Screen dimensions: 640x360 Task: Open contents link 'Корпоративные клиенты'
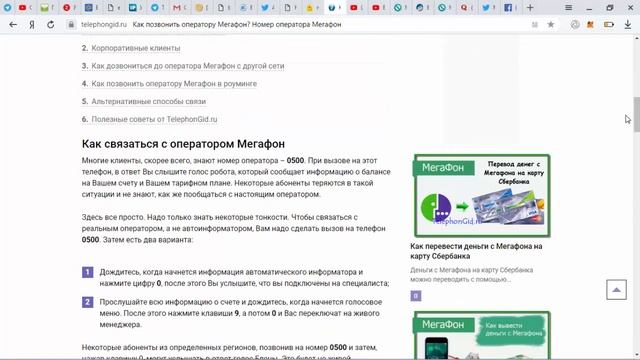(x=136, y=48)
